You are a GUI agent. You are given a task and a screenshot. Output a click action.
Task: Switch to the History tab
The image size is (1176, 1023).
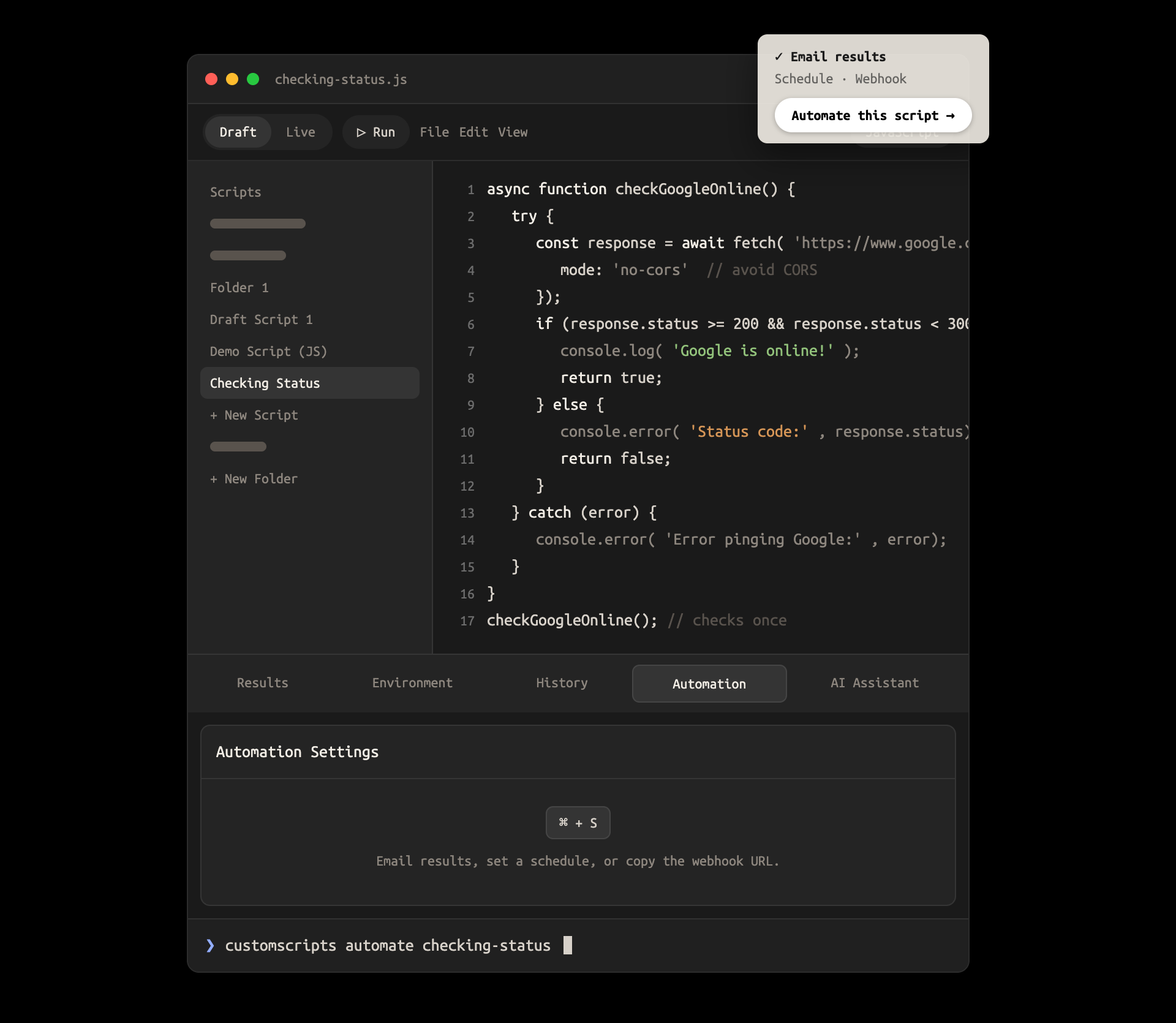click(x=562, y=682)
